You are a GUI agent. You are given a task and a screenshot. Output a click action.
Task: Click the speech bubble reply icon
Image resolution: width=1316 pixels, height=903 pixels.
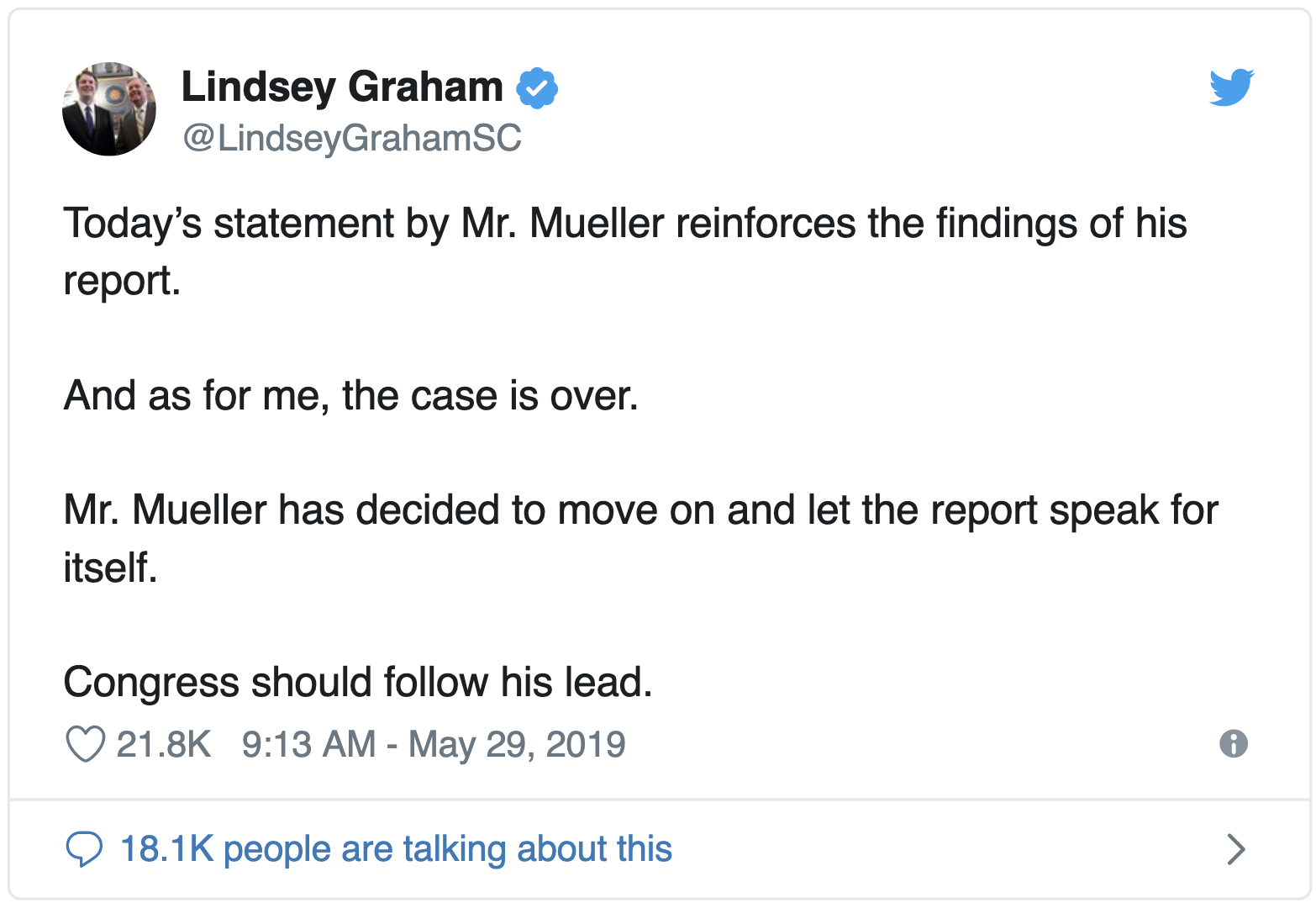84,849
